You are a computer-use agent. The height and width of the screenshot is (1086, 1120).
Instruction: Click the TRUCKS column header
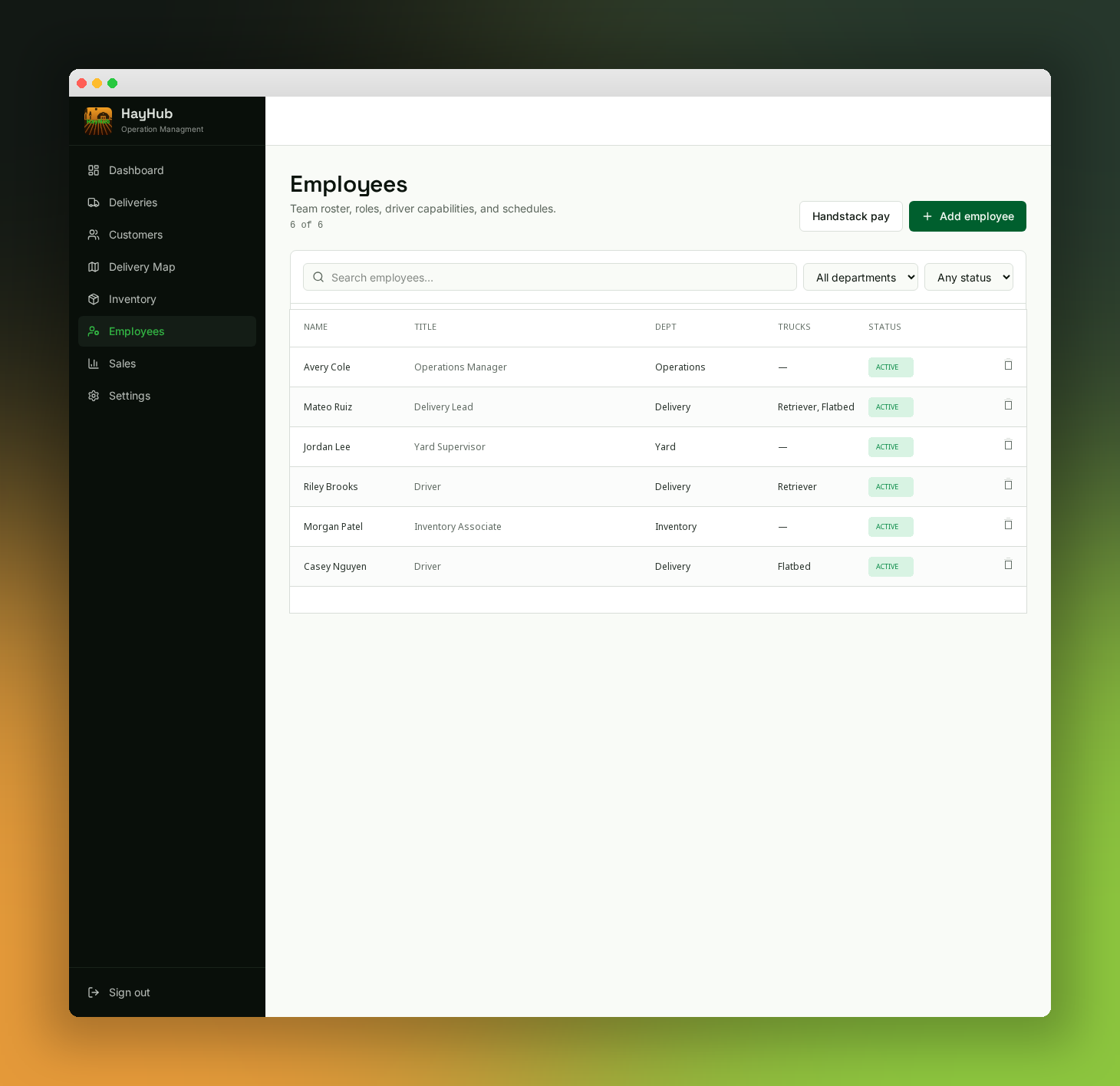(x=794, y=327)
